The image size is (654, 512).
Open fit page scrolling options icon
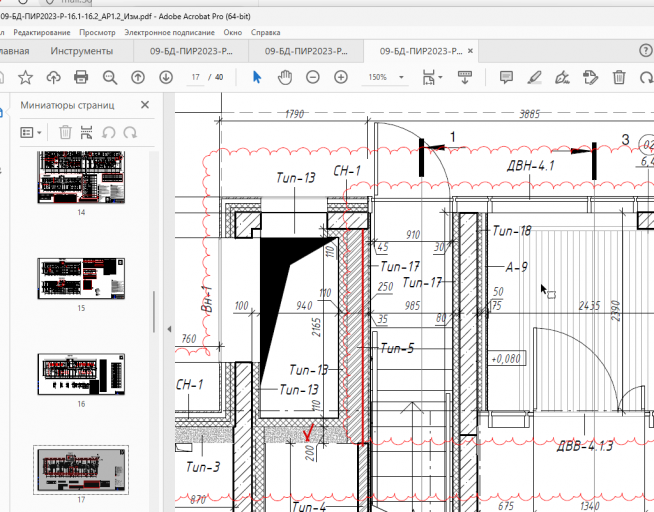pos(432,78)
